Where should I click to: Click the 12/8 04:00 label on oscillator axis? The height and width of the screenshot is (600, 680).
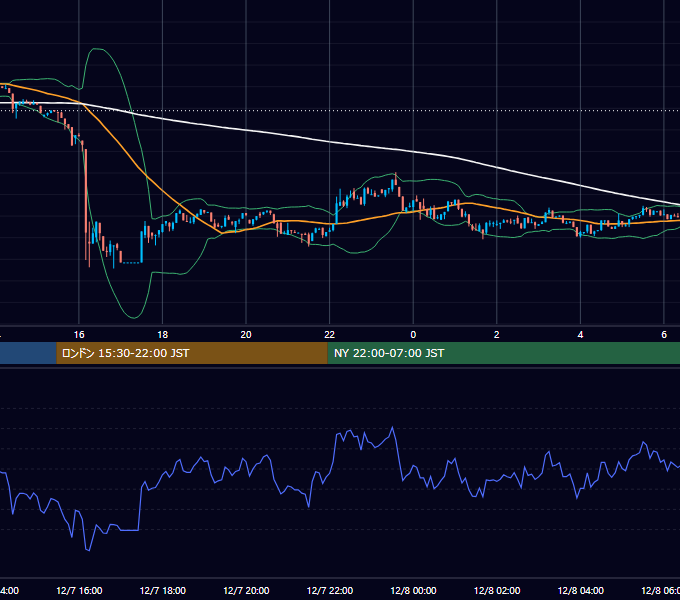pyautogui.click(x=581, y=591)
